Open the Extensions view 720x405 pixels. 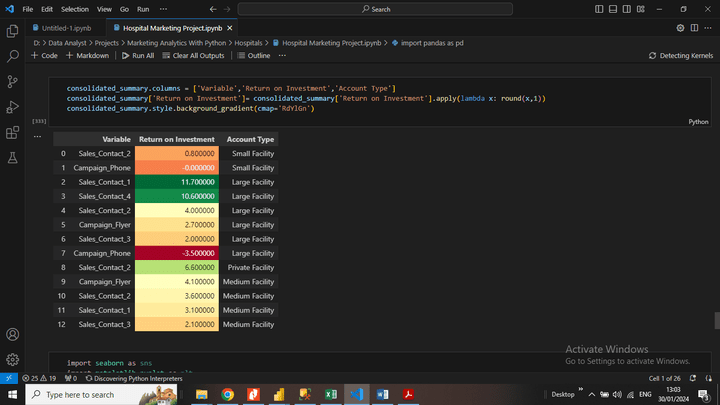(12, 133)
